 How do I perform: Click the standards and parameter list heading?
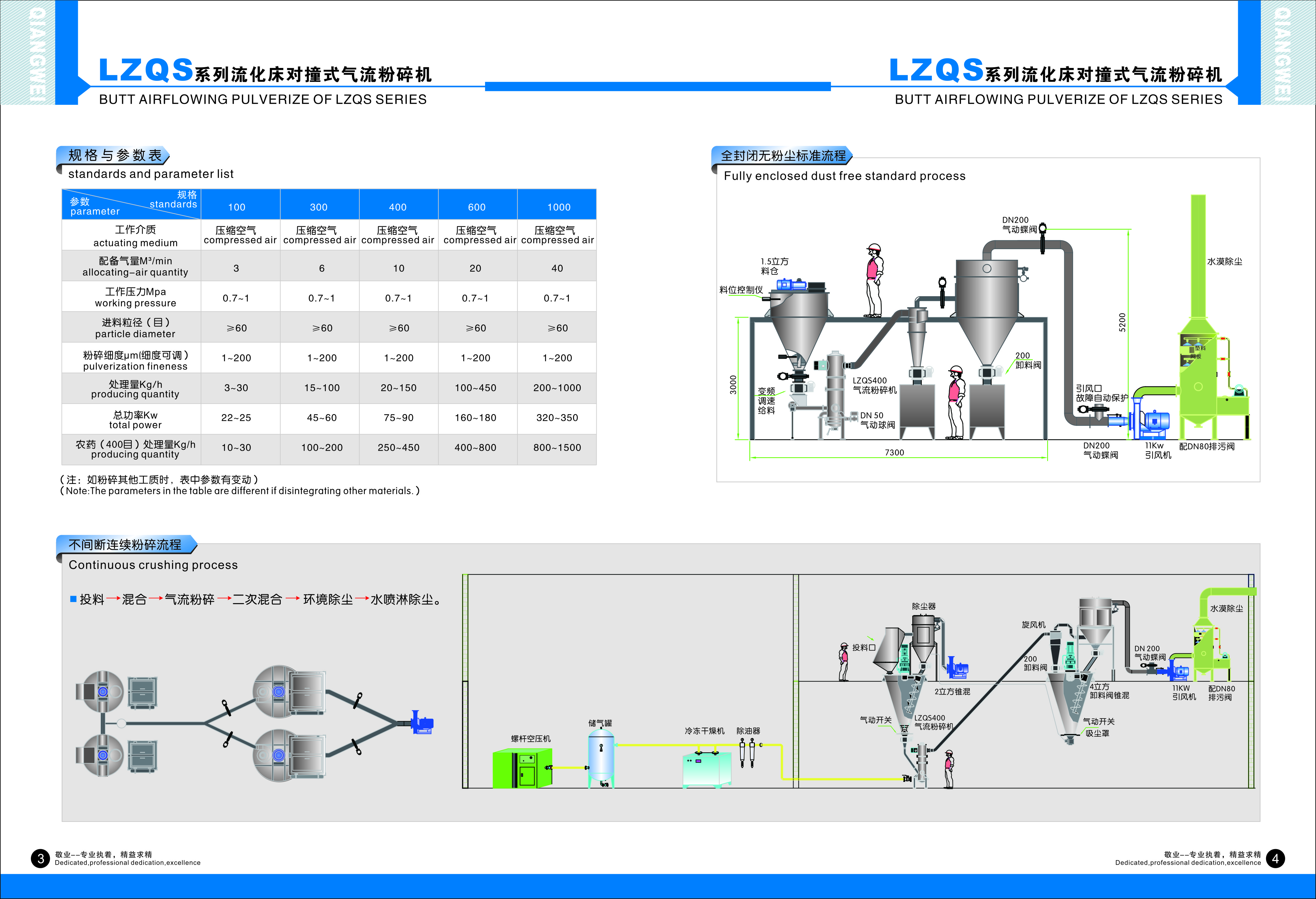tap(151, 174)
